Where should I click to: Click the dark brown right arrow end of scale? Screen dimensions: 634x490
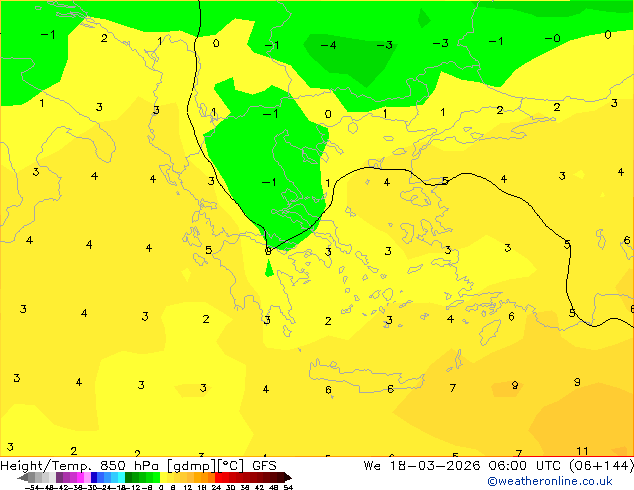tap(288, 477)
